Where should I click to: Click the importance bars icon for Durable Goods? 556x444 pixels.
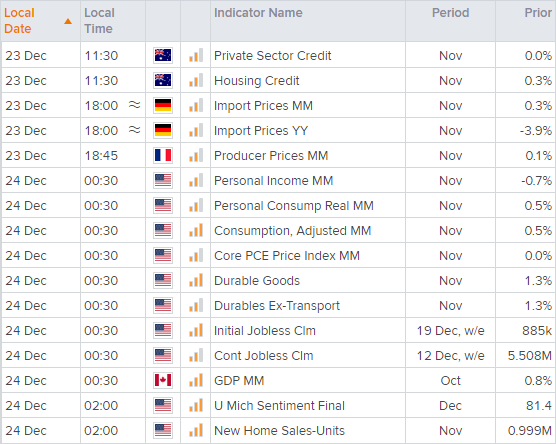(196, 280)
